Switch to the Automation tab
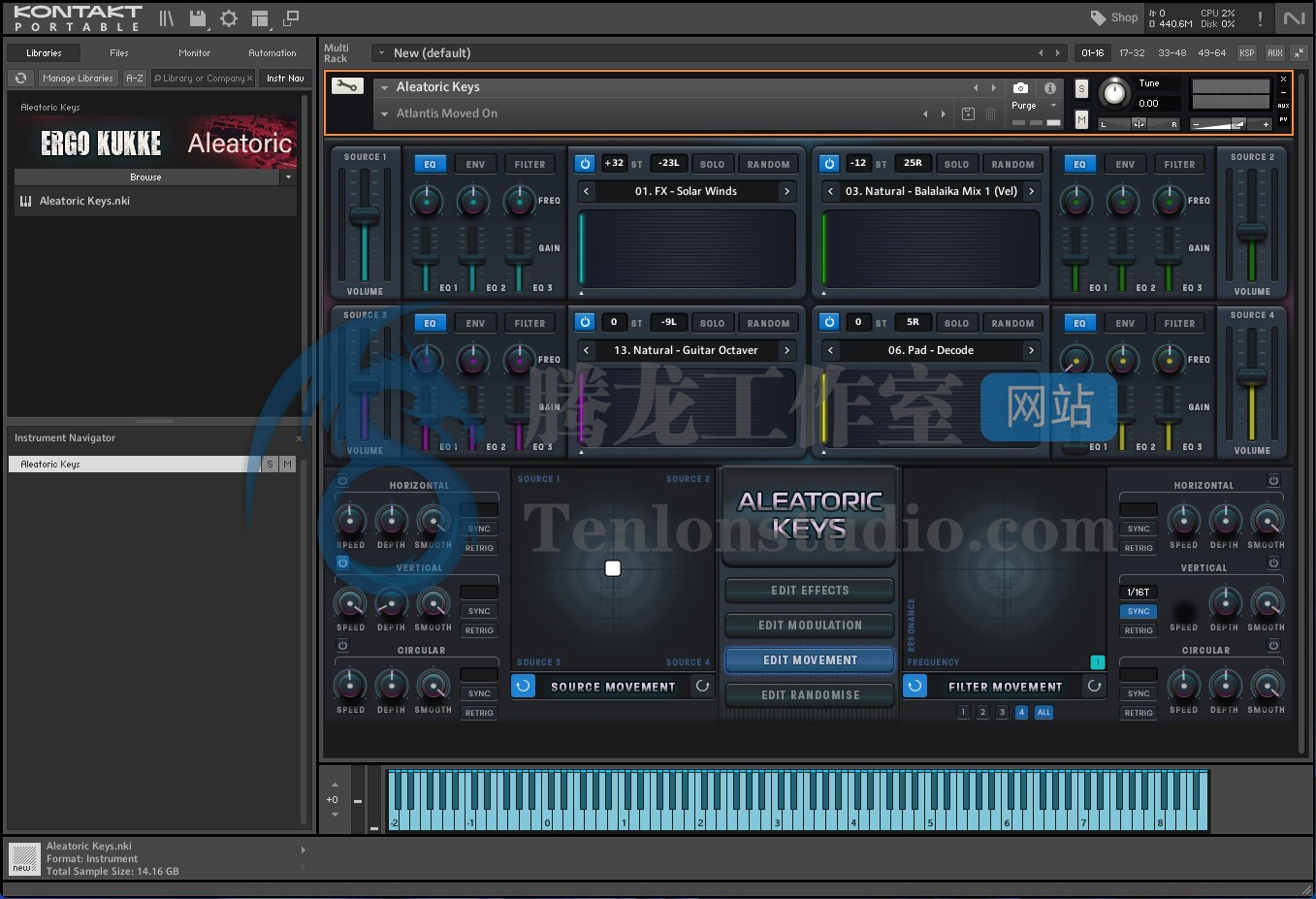This screenshot has width=1316, height=899. click(x=273, y=53)
